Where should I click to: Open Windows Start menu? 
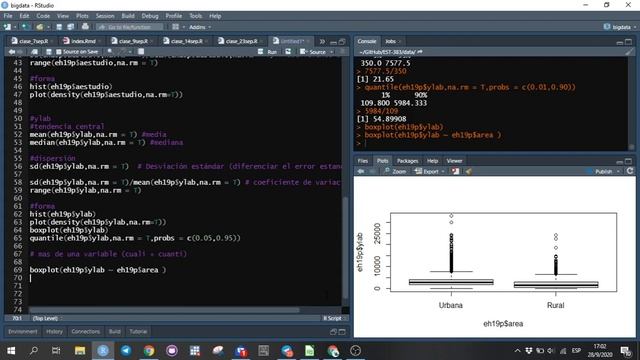pos(11,350)
